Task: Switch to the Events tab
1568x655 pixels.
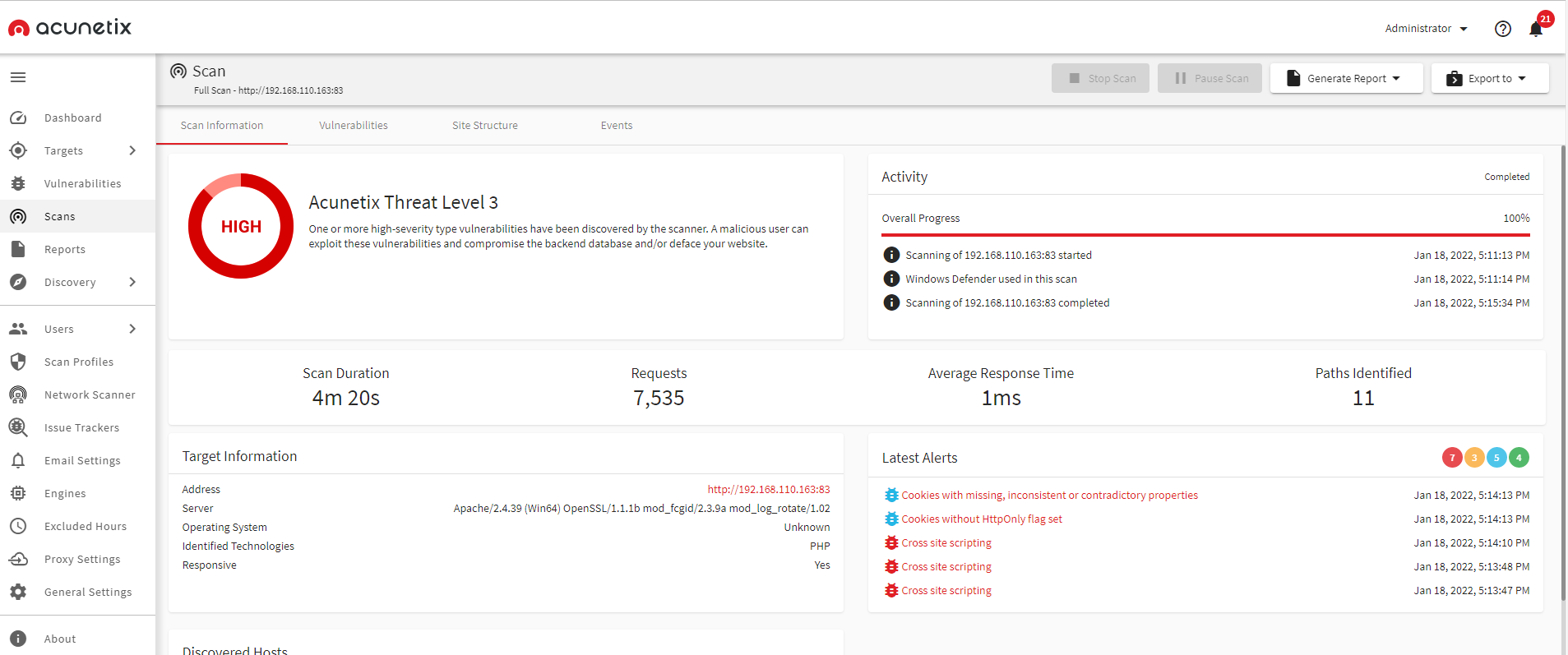Action: click(617, 126)
